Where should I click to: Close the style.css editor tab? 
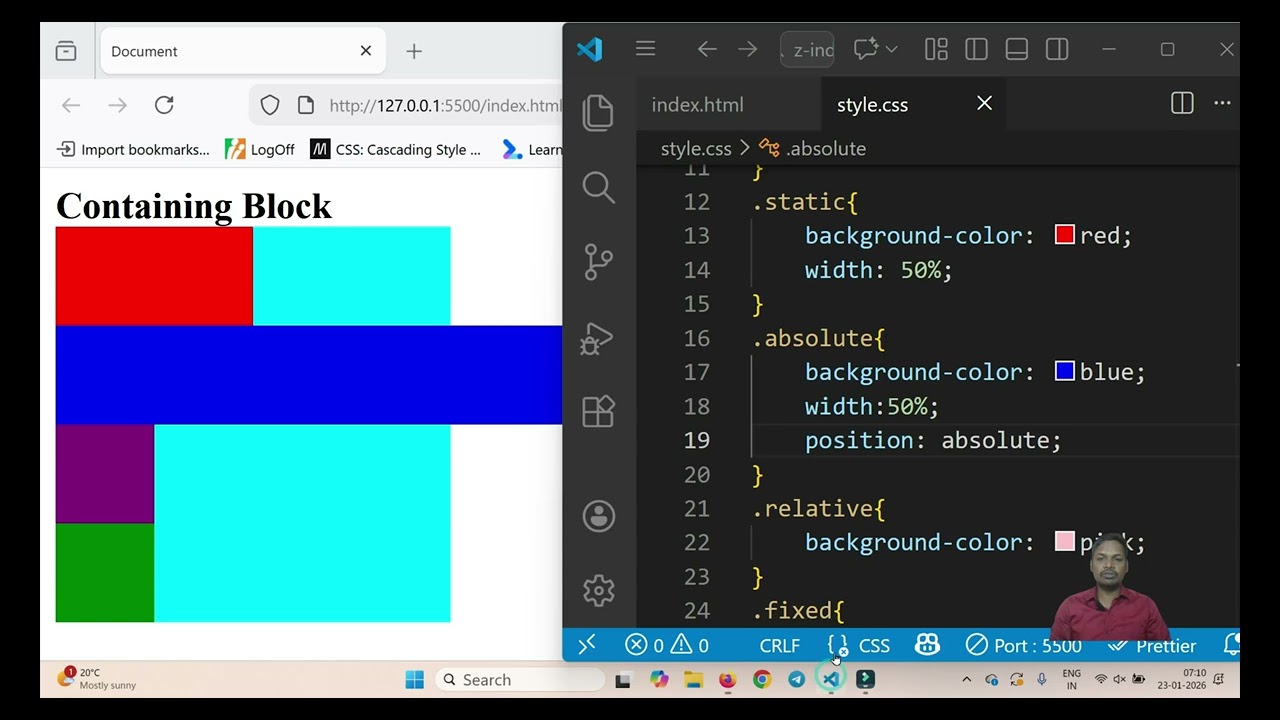pos(984,103)
